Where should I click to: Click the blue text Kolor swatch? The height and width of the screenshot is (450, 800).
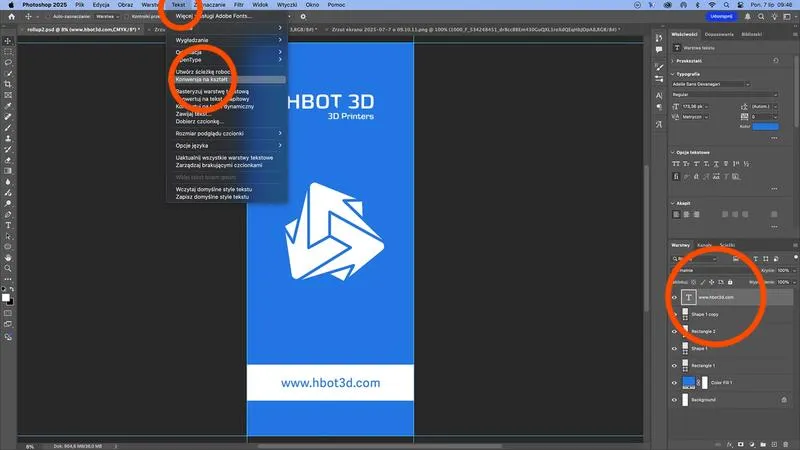pyautogui.click(x=765, y=127)
